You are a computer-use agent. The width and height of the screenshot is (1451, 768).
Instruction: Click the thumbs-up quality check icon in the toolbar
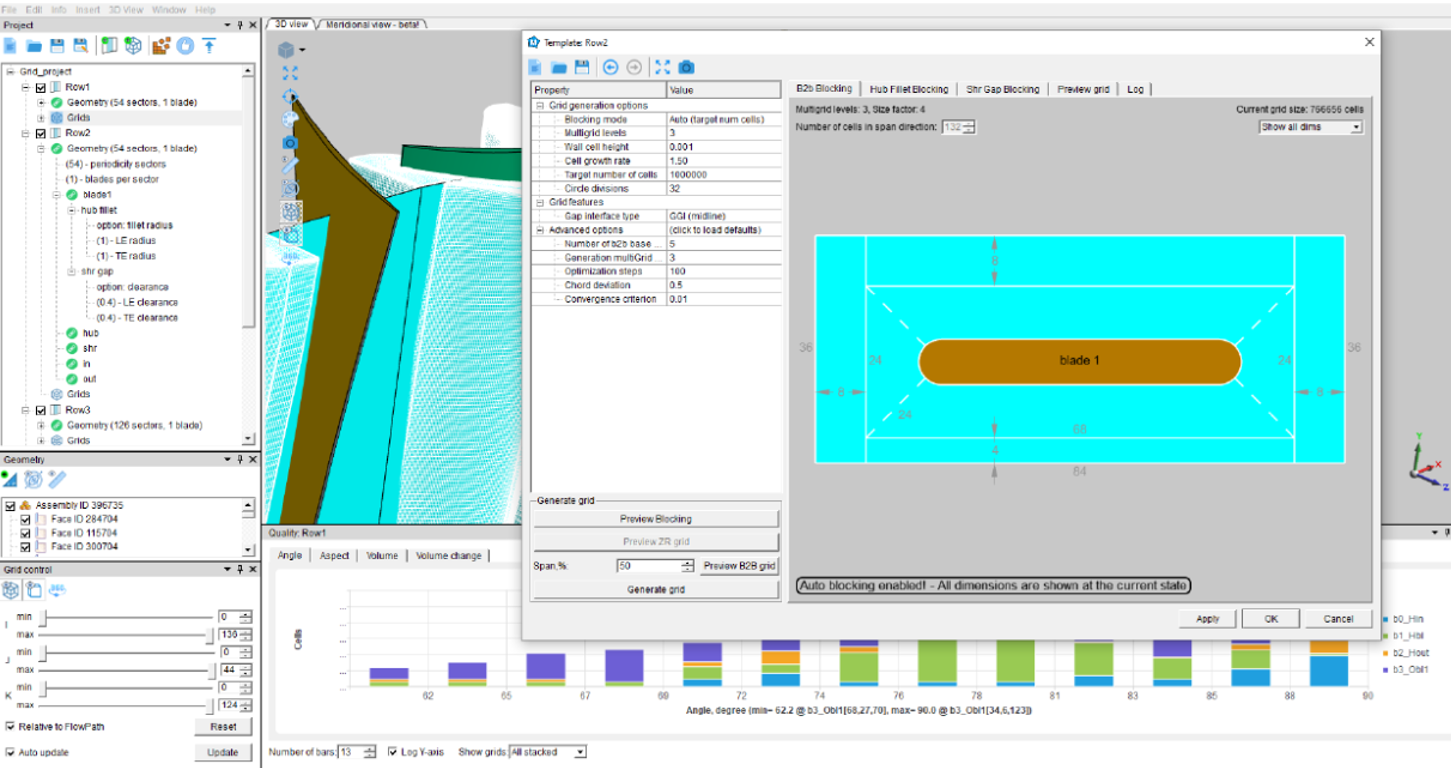pos(186,45)
